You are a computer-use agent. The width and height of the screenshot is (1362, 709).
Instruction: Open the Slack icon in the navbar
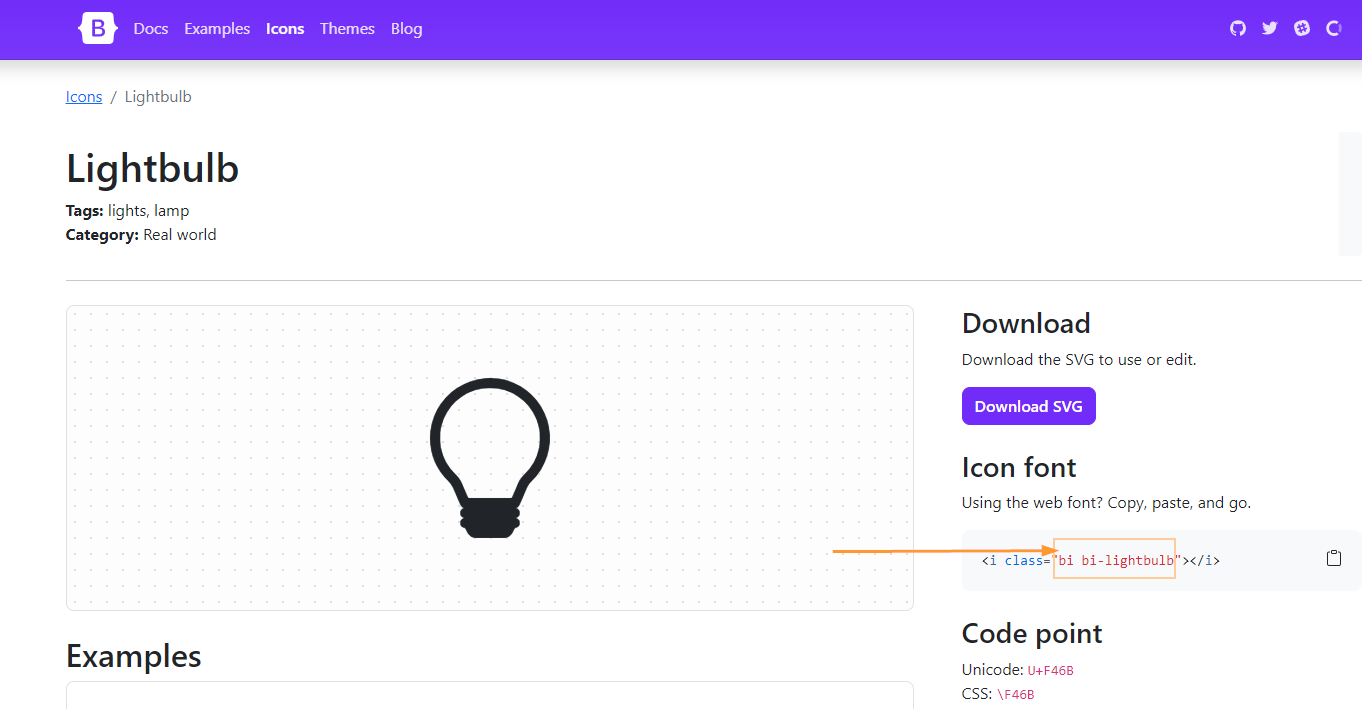click(1302, 29)
